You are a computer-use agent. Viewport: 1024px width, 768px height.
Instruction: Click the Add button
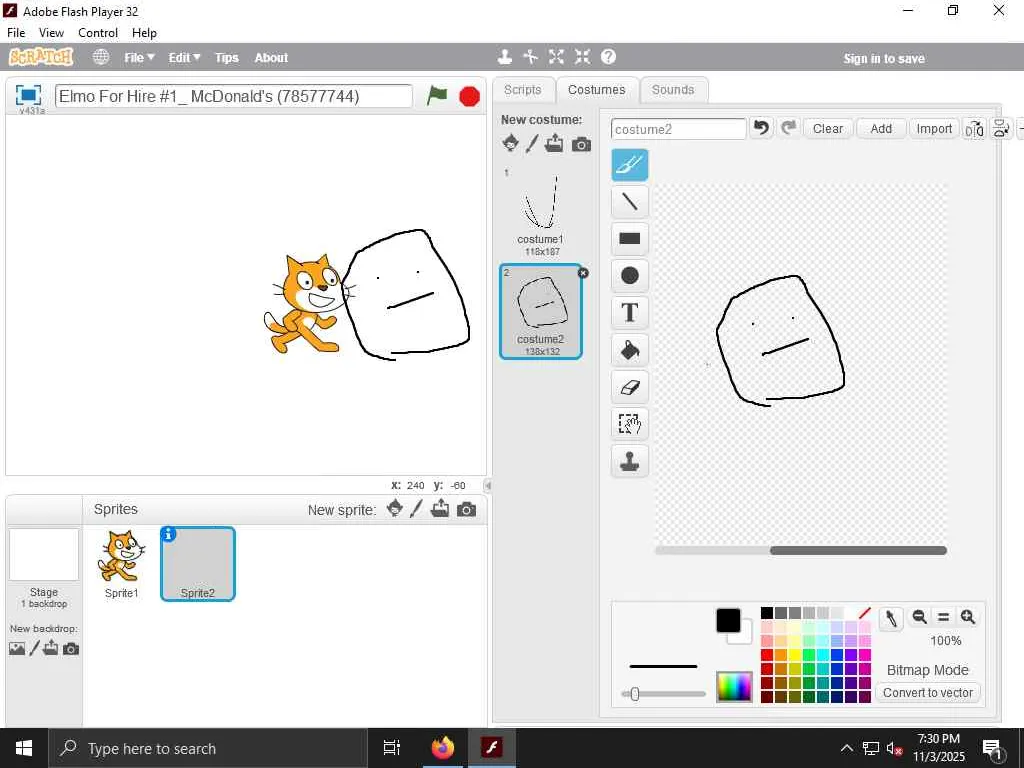coord(881,129)
